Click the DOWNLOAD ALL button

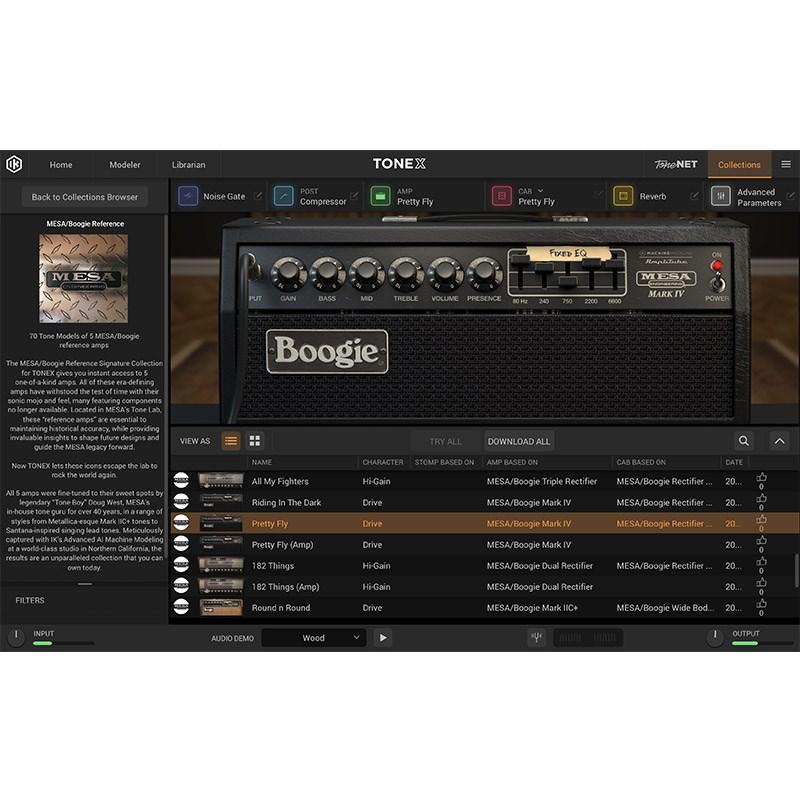pos(518,441)
